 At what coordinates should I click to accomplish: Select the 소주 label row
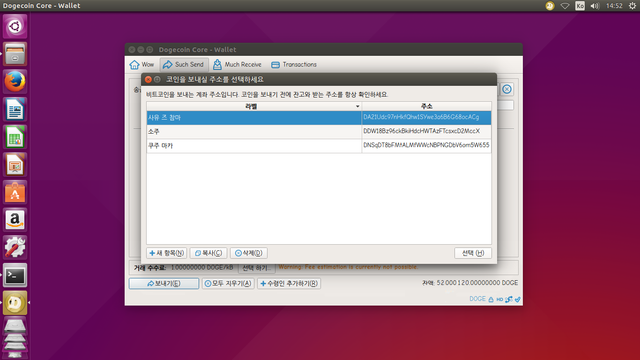click(254, 131)
